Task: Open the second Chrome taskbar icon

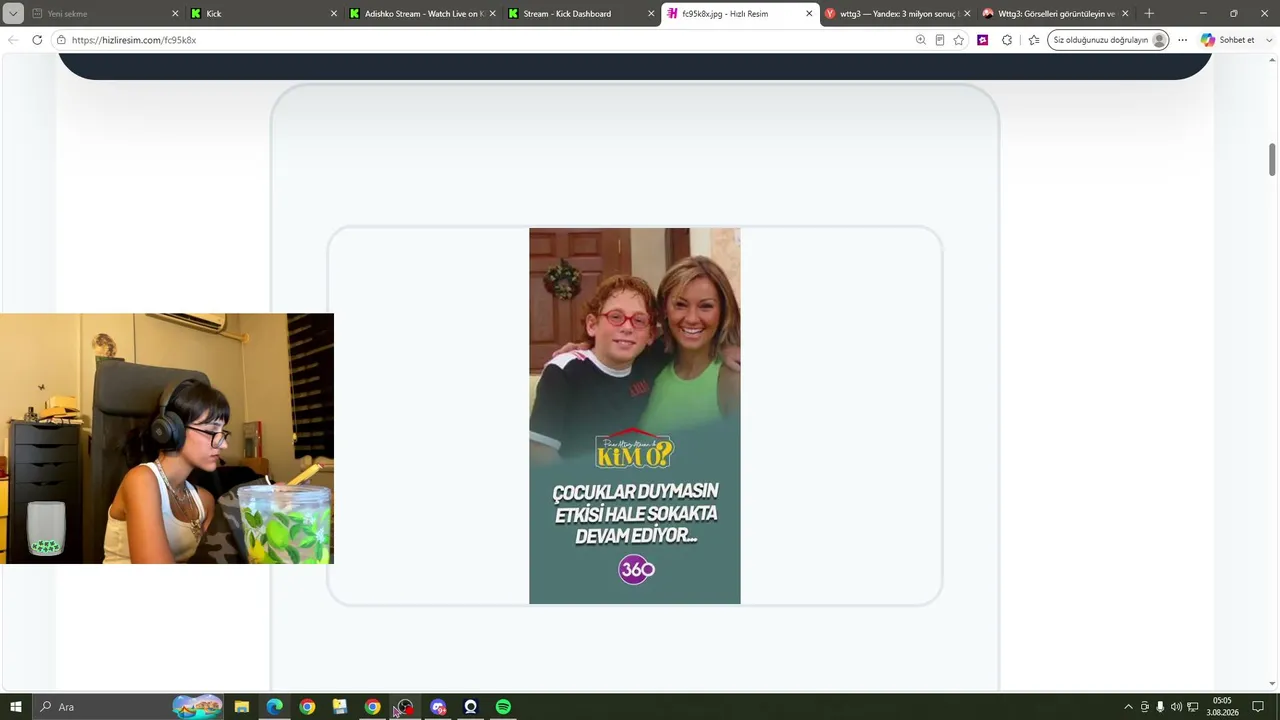Action: point(373,707)
